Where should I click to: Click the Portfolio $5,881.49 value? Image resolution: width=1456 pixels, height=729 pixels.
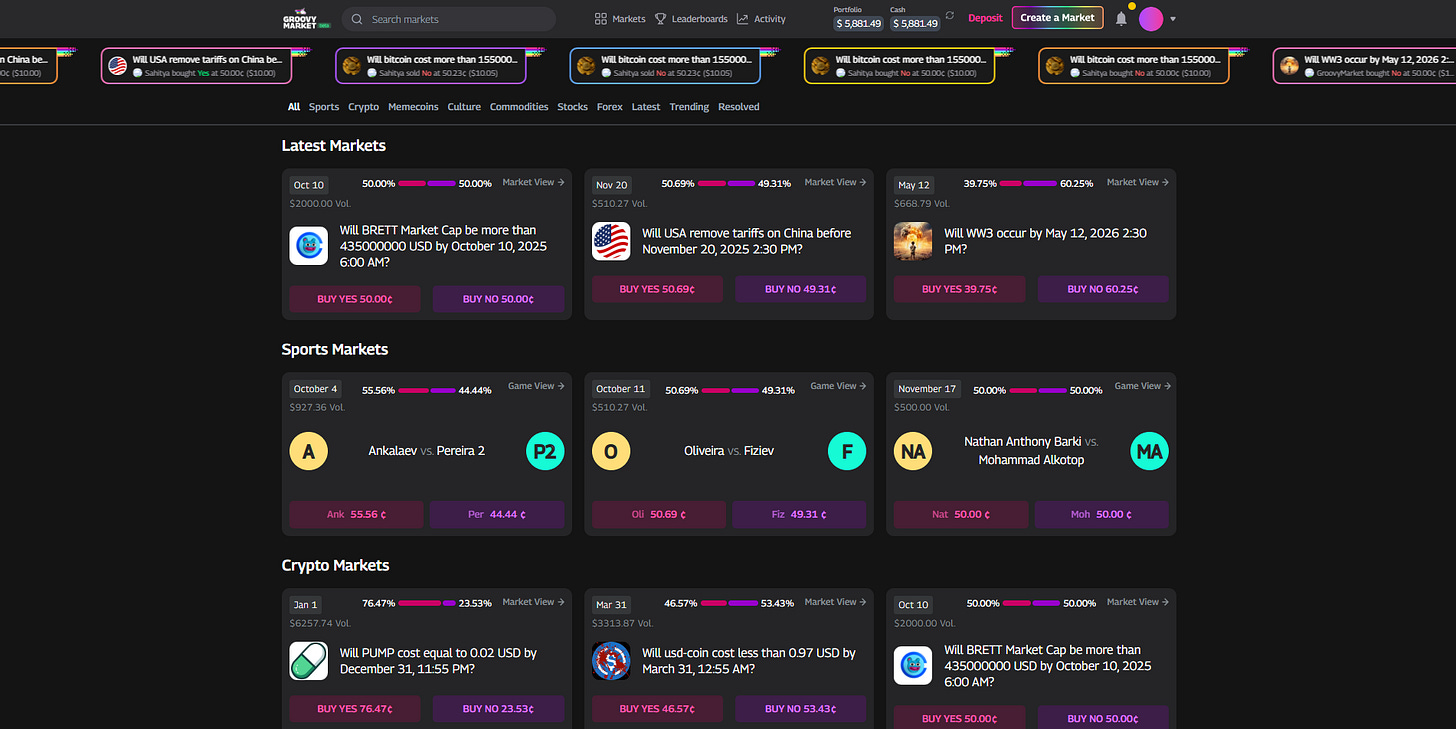[x=859, y=23]
